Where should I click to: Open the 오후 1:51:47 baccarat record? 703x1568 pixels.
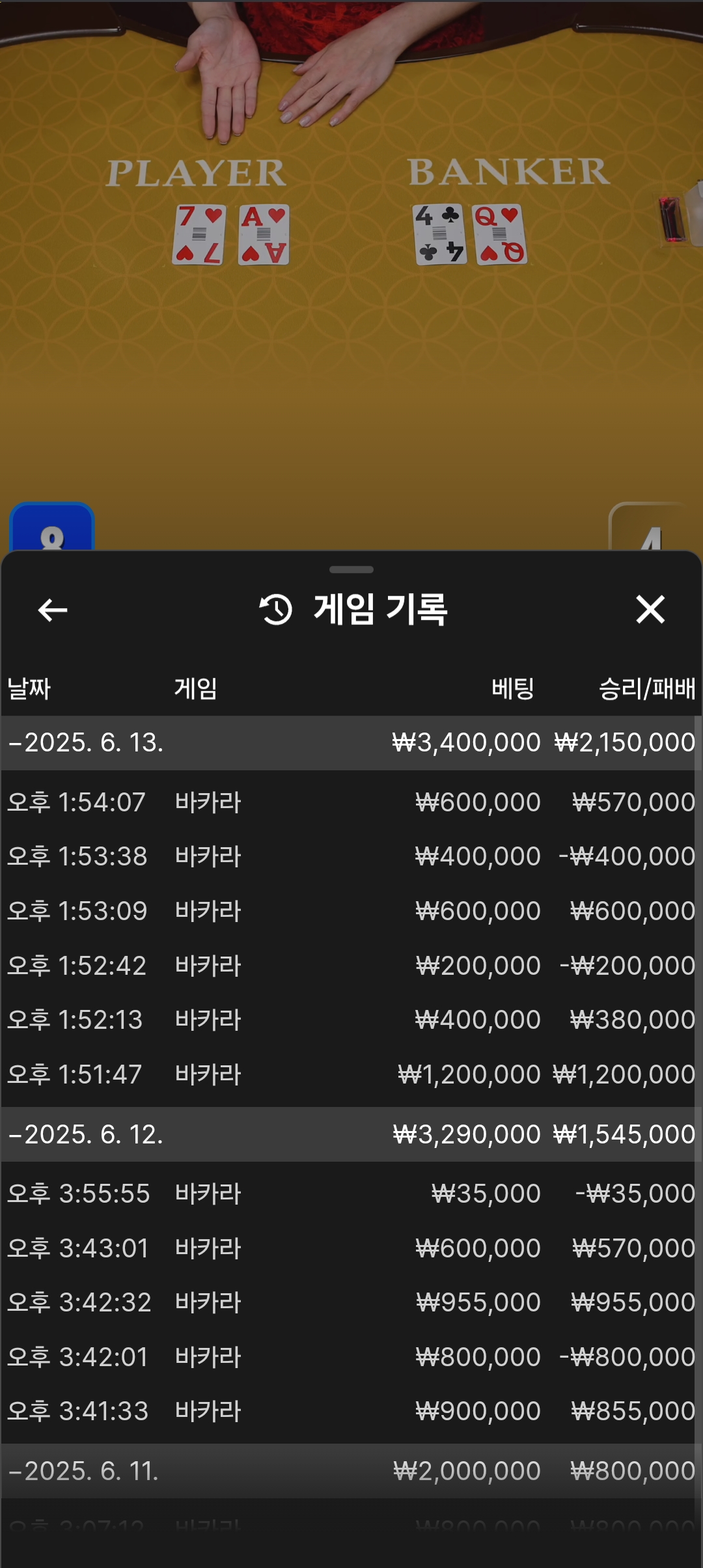point(351,1074)
